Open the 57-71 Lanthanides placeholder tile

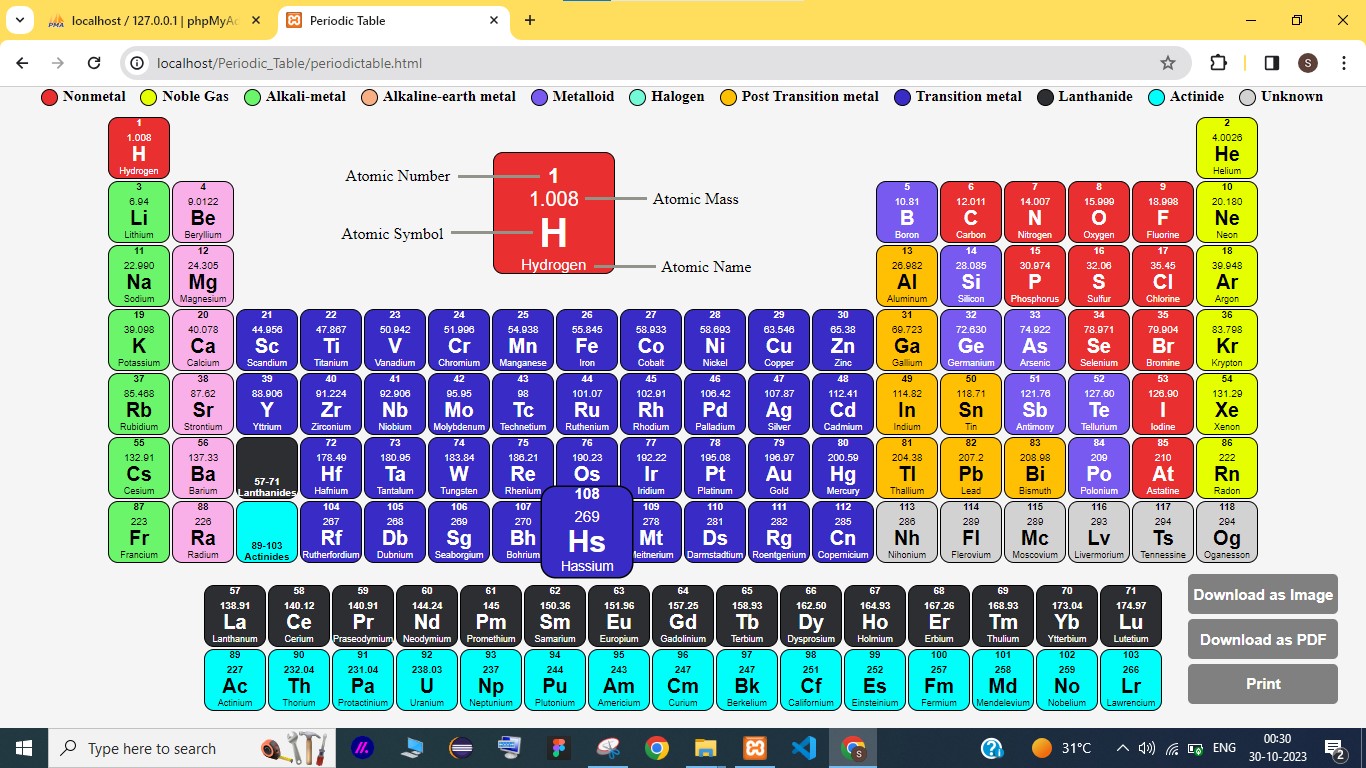267,468
